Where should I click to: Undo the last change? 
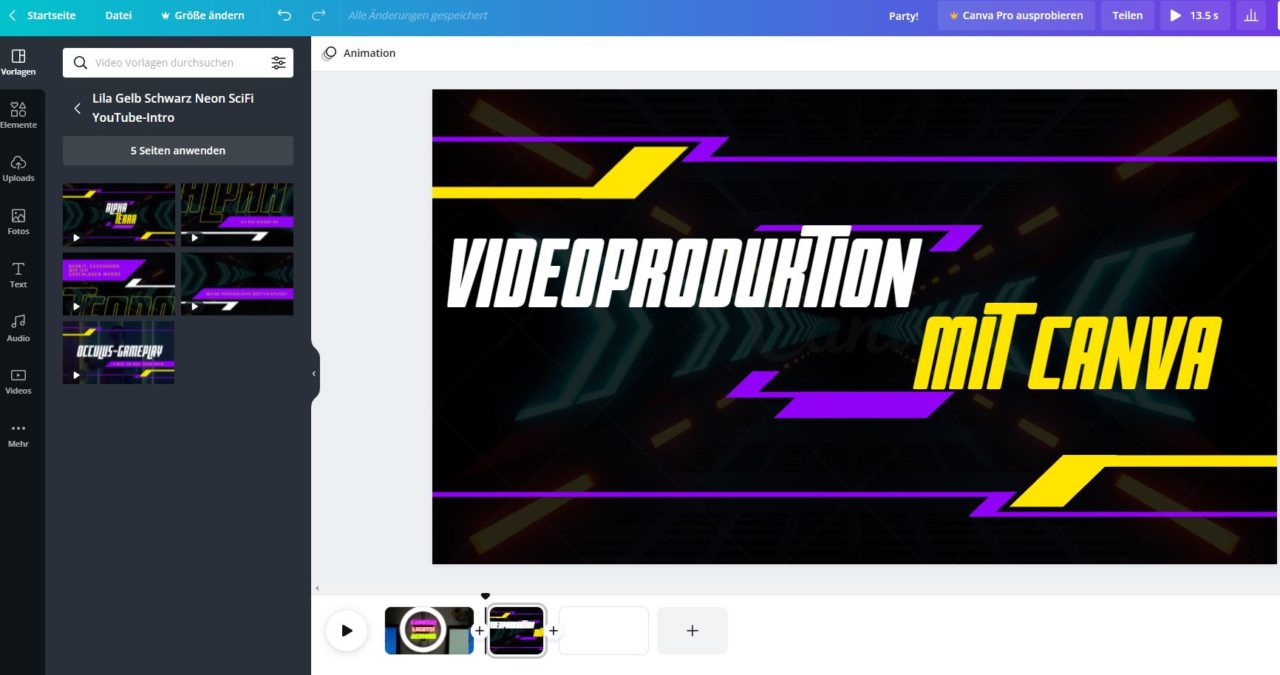pos(284,16)
